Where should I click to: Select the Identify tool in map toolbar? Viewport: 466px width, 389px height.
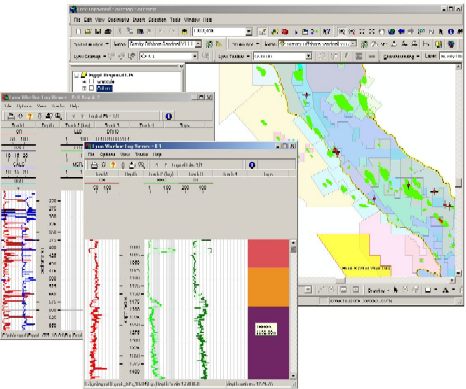(x=451, y=32)
